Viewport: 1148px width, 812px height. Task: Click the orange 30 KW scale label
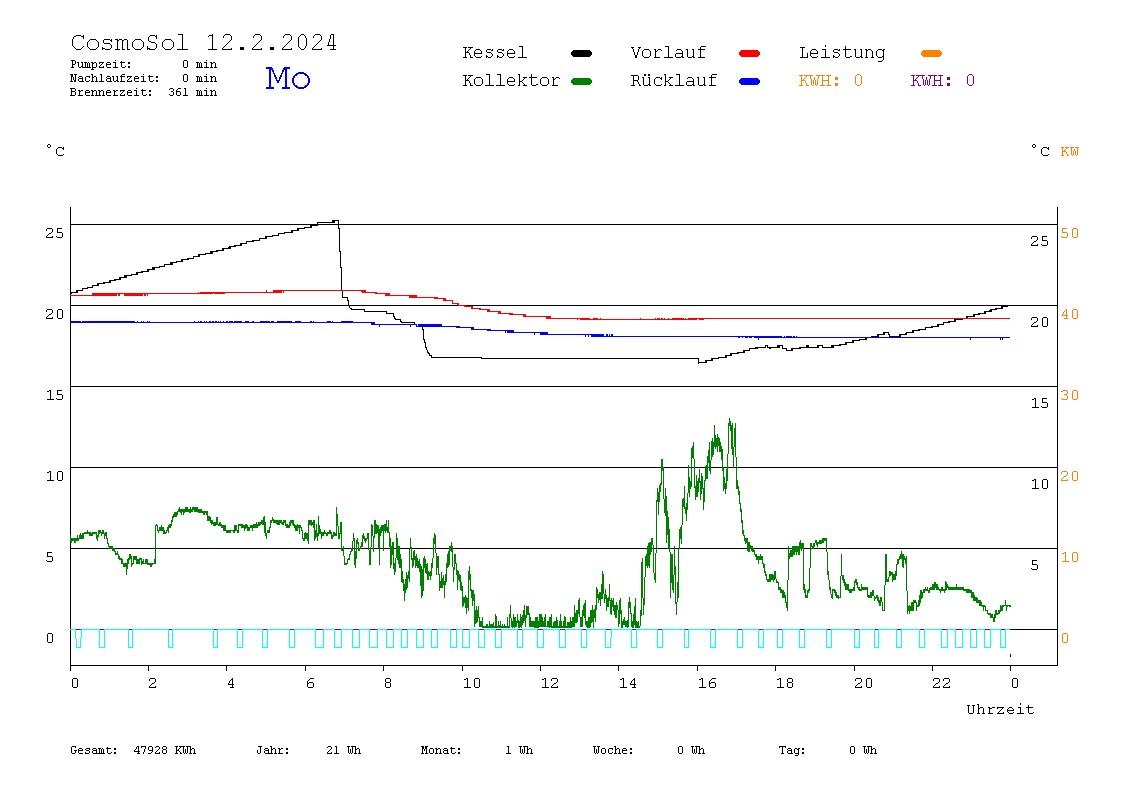pos(1070,395)
